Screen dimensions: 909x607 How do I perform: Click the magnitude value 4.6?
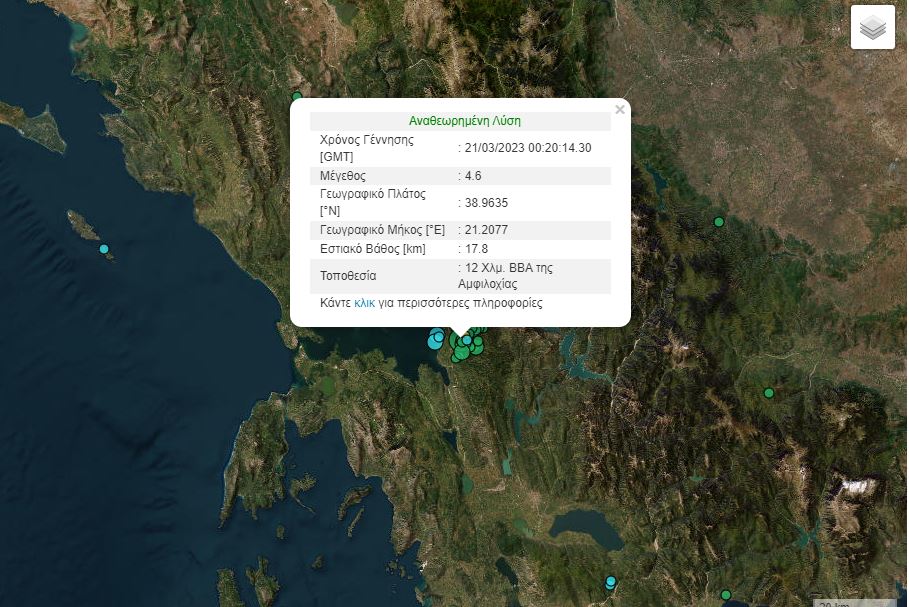pyautogui.click(x=471, y=176)
